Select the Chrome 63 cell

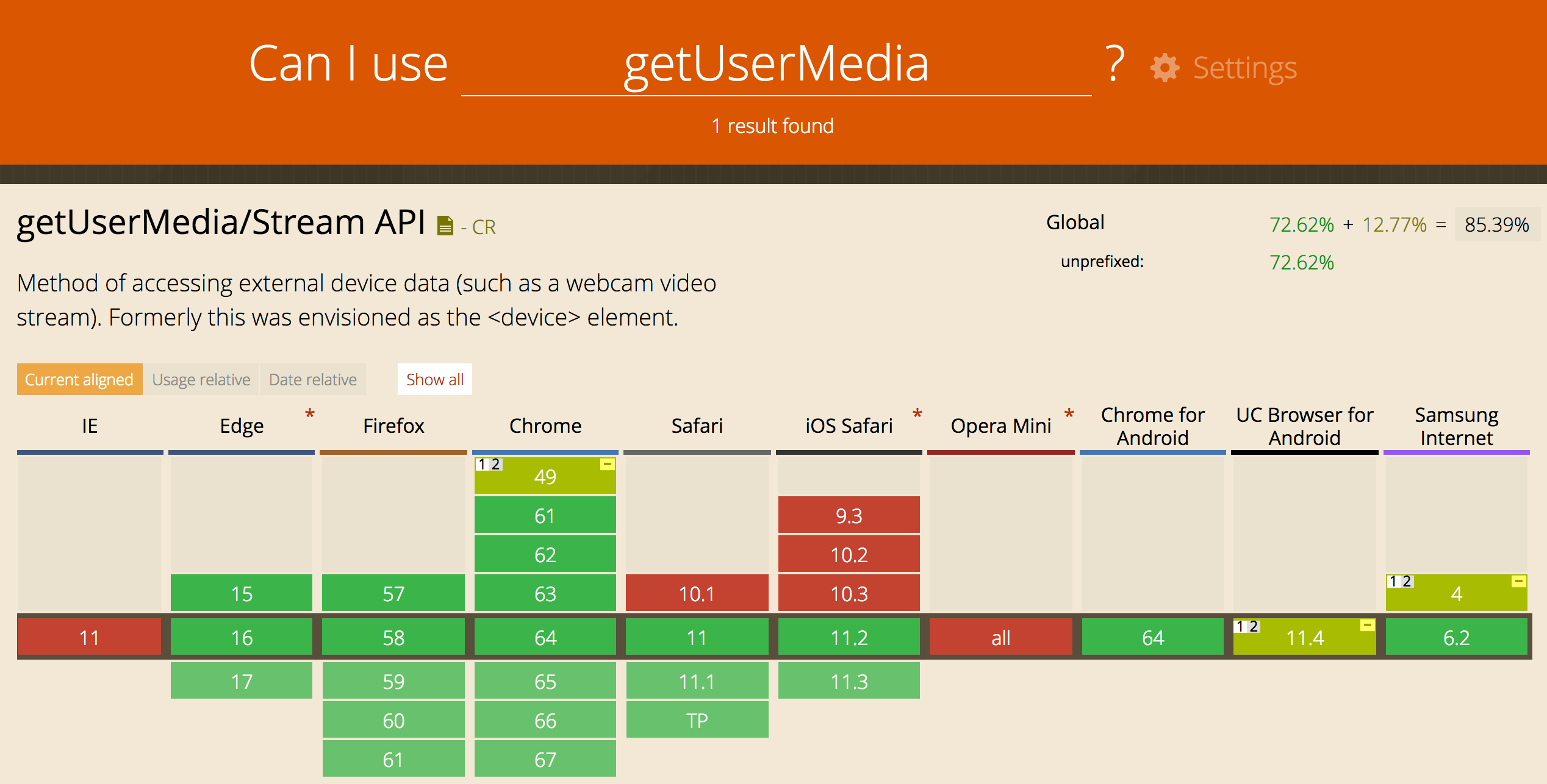[x=545, y=593]
